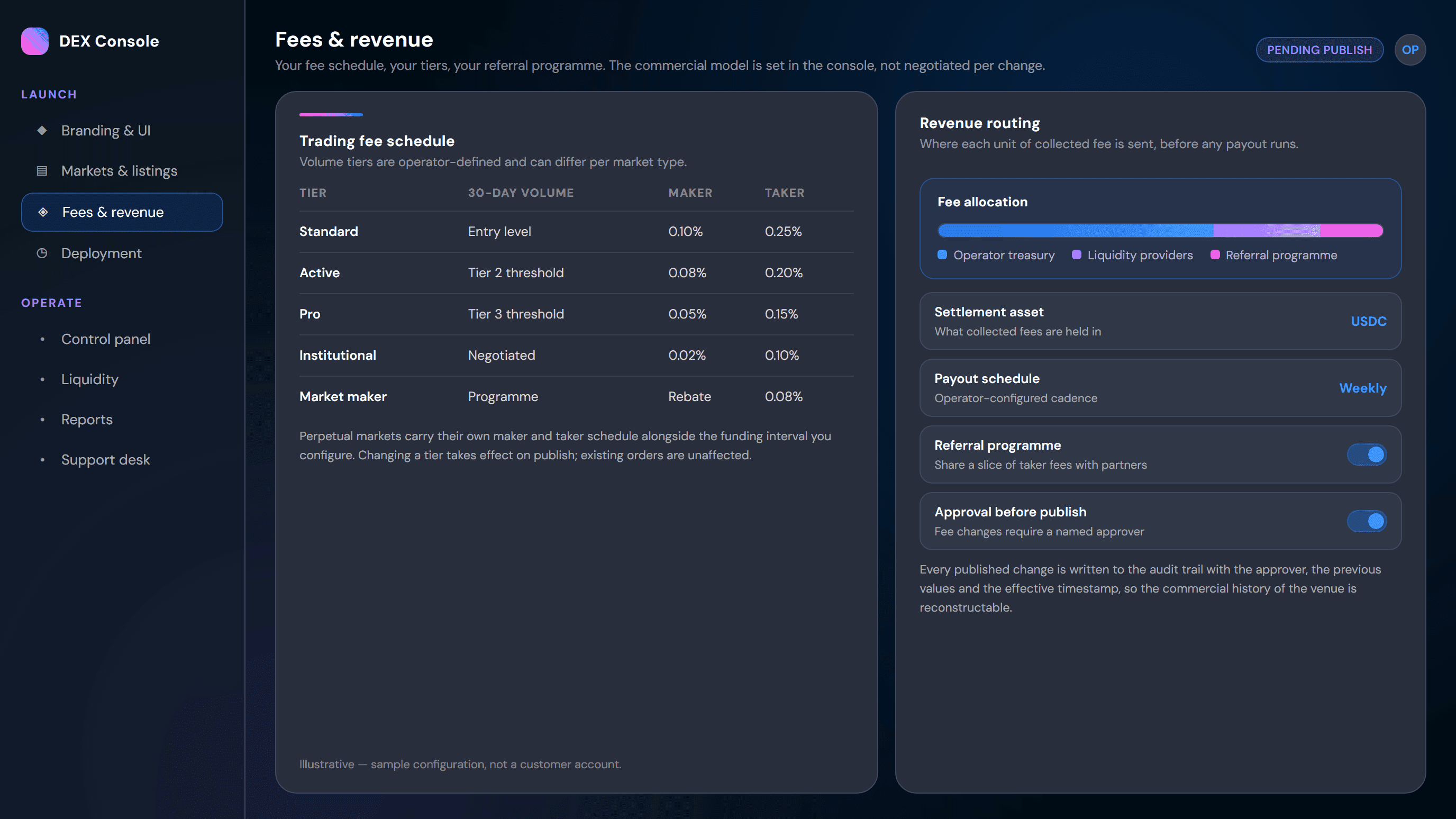
Task: Open the Liquidity page
Action: point(122,379)
